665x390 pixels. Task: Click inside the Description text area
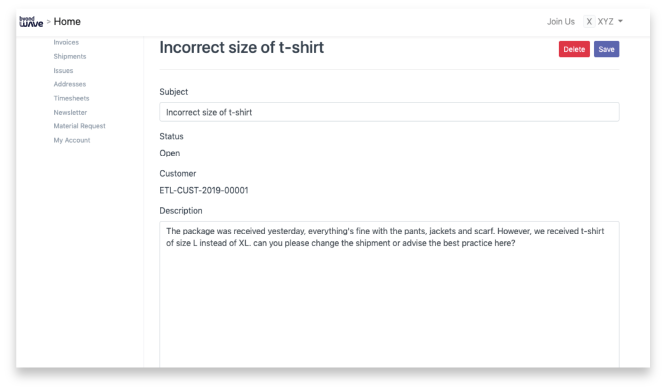[389, 294]
